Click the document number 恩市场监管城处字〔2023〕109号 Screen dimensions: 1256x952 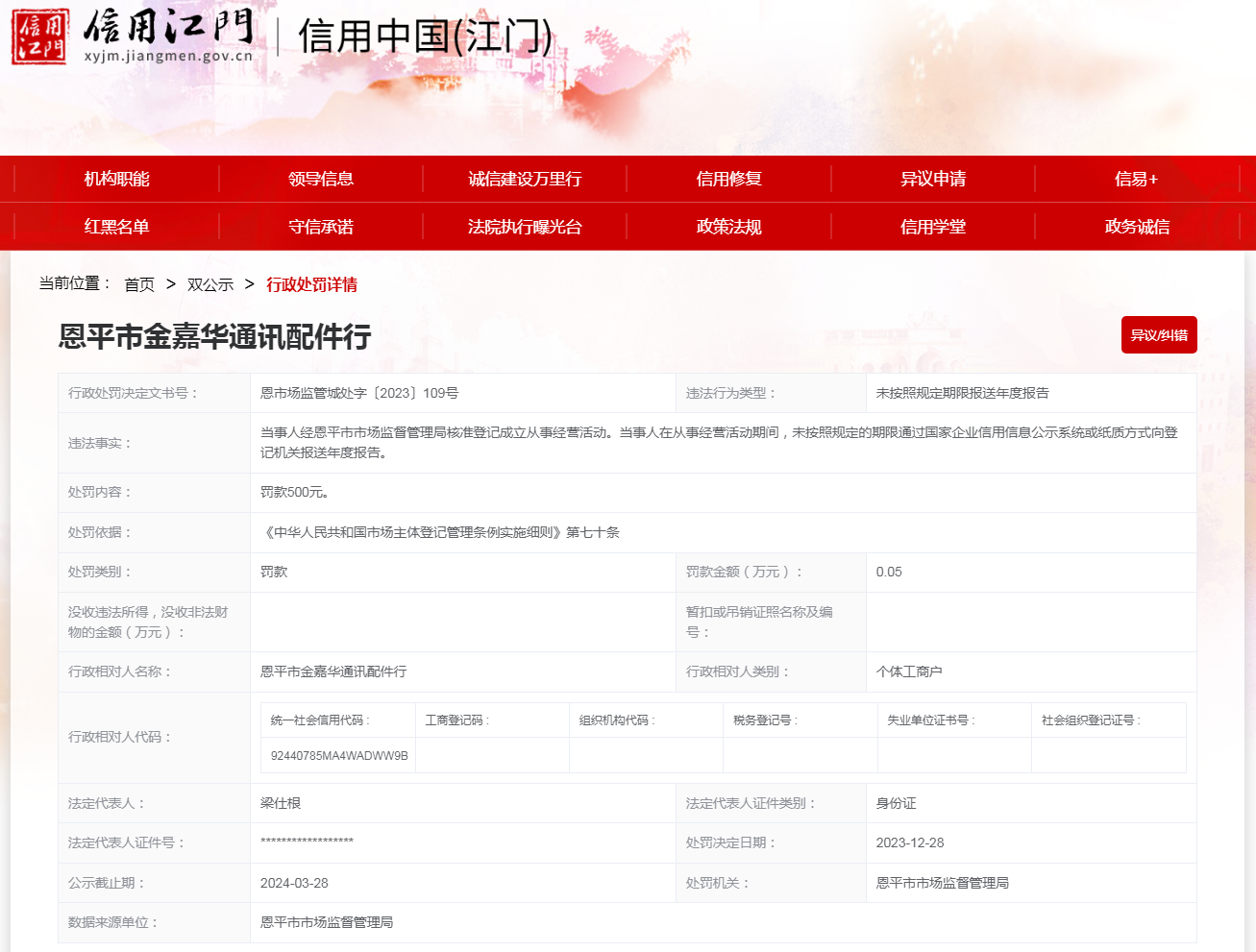359,393
